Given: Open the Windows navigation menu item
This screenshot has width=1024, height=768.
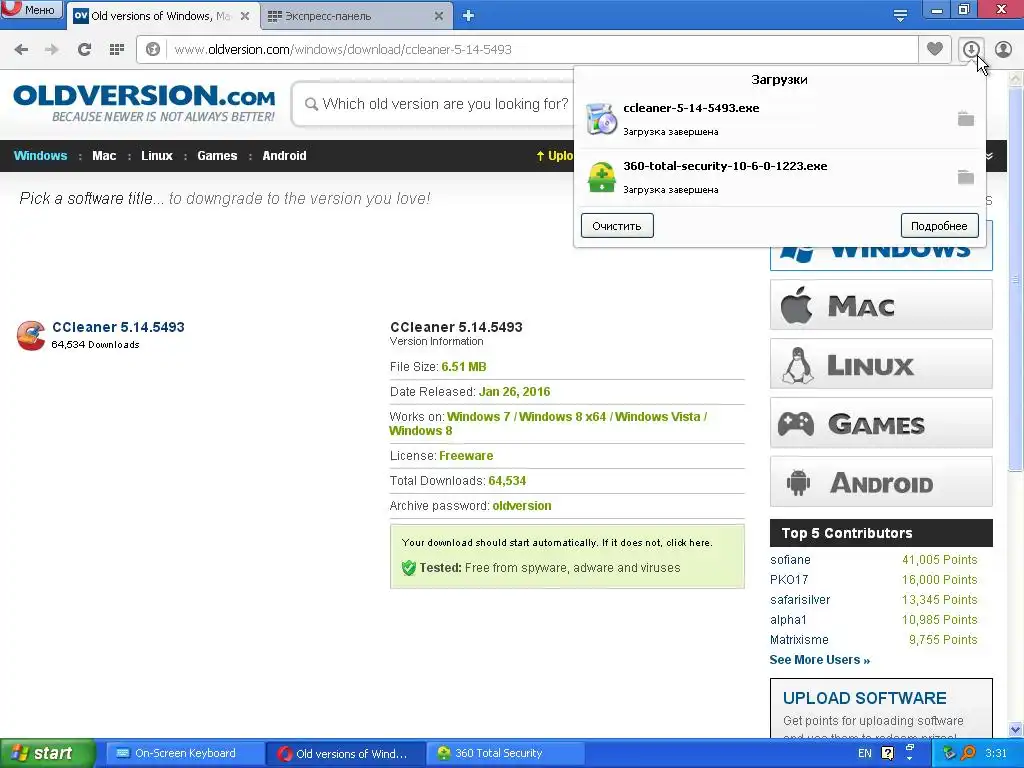Looking at the screenshot, I should pyautogui.click(x=40, y=155).
